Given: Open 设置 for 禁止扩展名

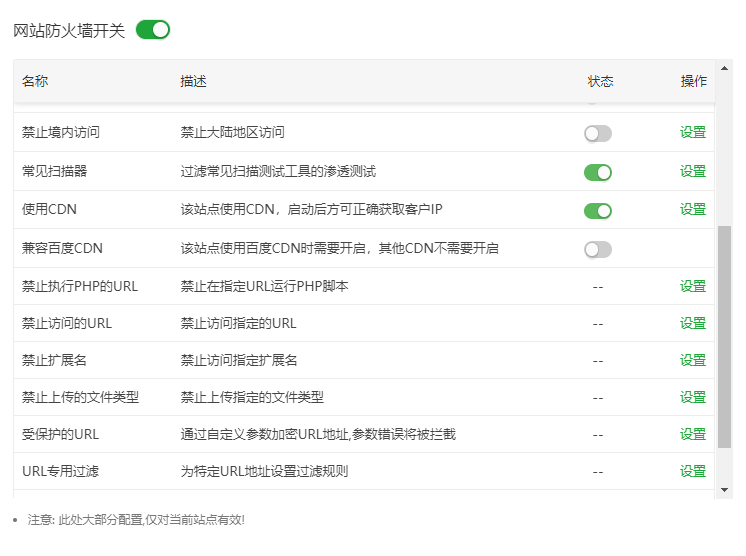Looking at the screenshot, I should [x=693, y=361].
